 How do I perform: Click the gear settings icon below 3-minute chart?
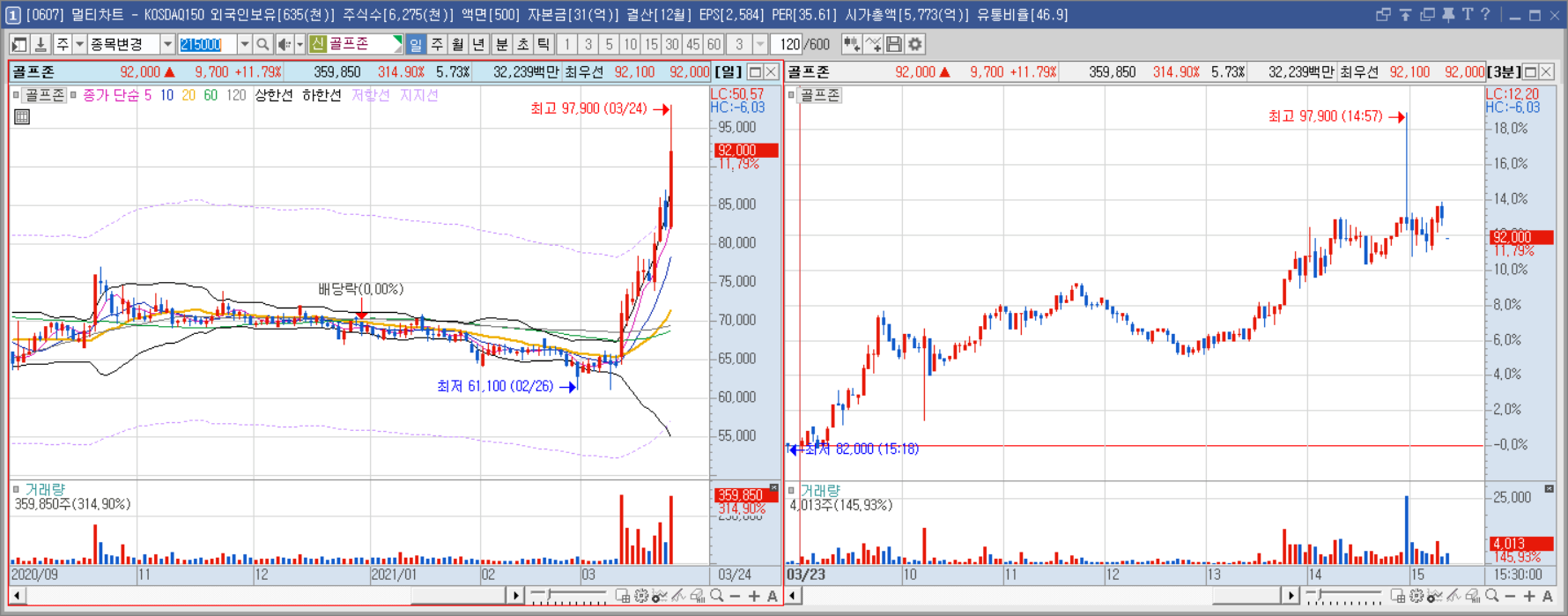[x=1416, y=597]
